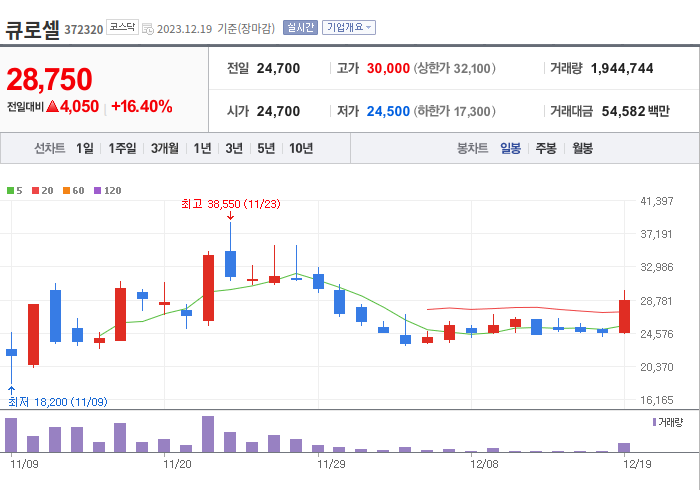The height and width of the screenshot is (490, 700).
Task: Select the 10년 line chart tab
Action: coord(301,148)
